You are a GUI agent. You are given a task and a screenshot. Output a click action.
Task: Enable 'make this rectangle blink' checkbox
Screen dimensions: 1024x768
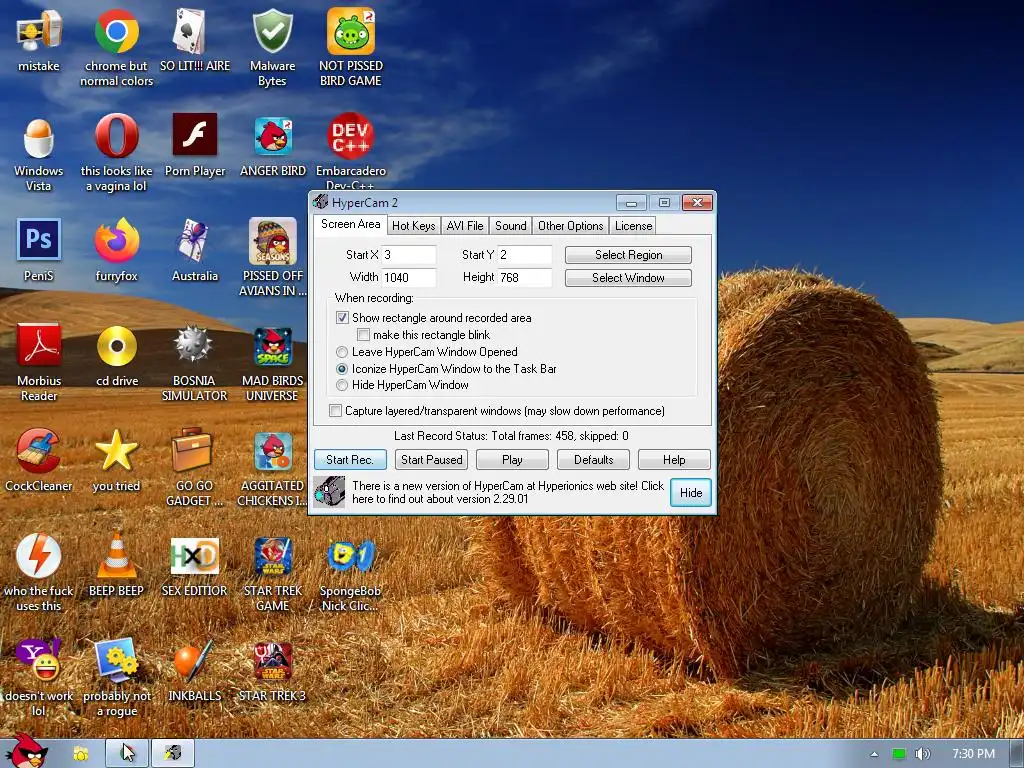click(363, 335)
